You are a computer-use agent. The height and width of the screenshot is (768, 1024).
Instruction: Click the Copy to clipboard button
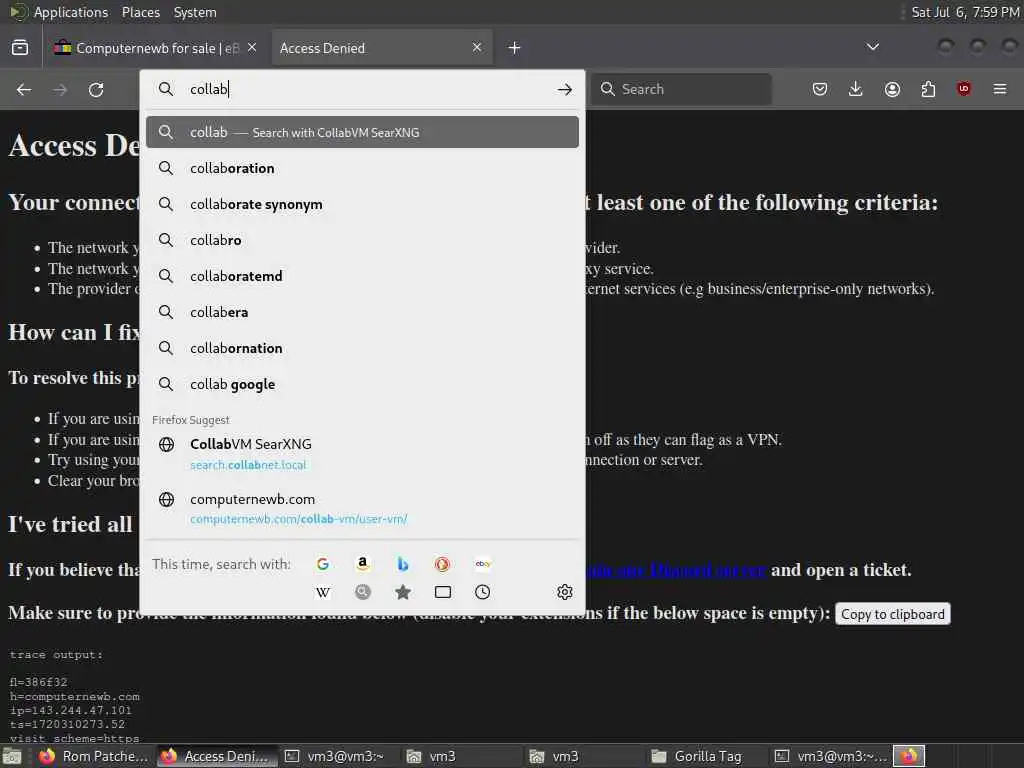point(893,614)
